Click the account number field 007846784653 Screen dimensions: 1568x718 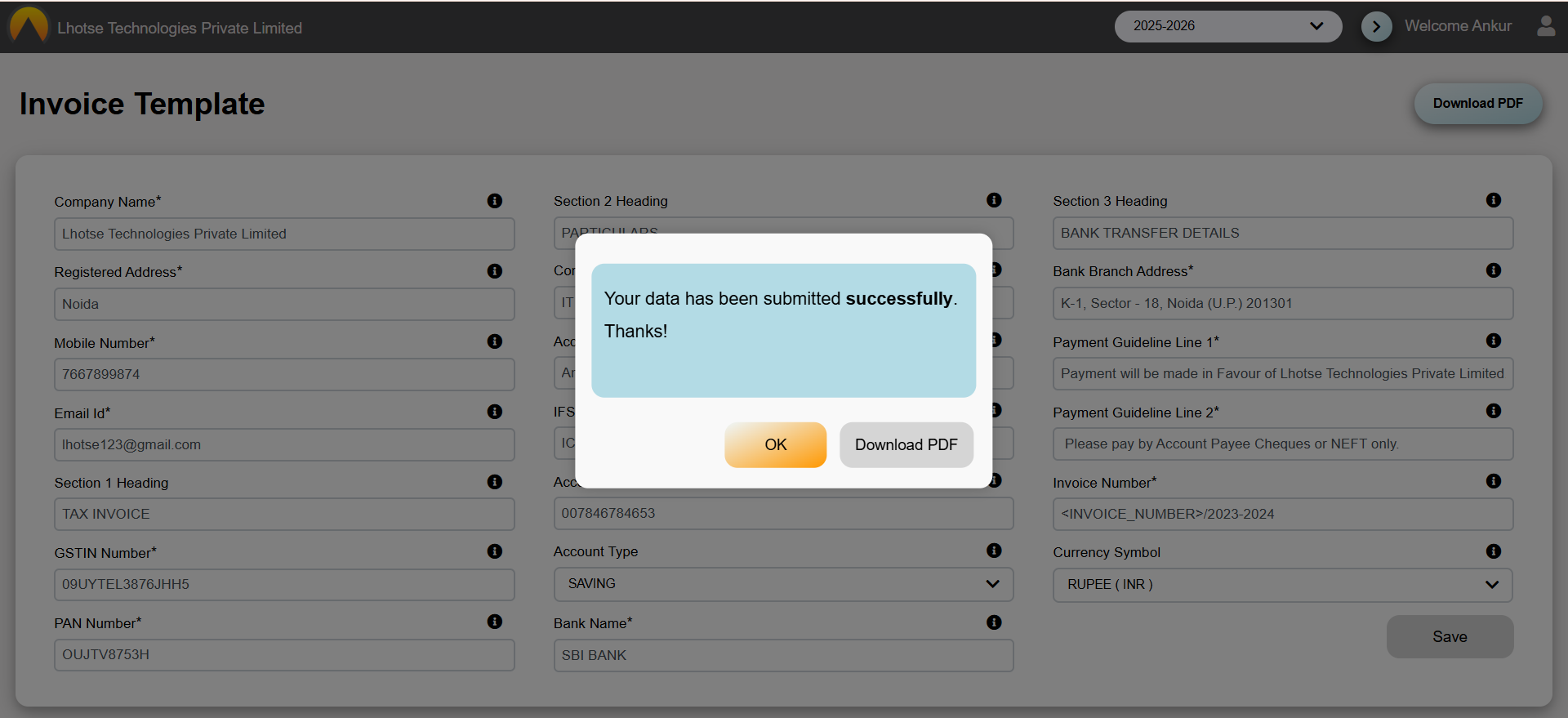tap(783, 513)
